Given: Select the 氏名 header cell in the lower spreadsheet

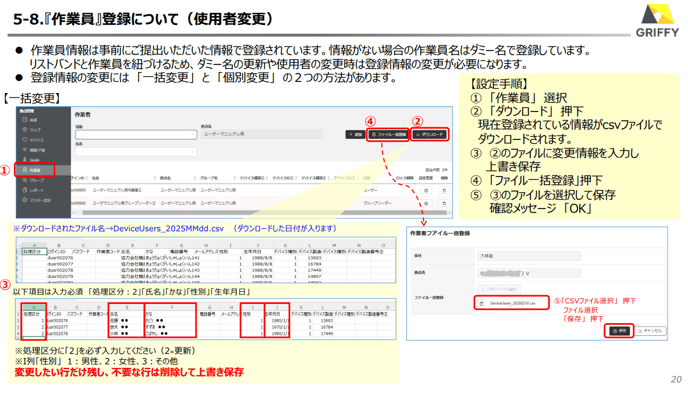Looking at the screenshot, I should 126,314.
